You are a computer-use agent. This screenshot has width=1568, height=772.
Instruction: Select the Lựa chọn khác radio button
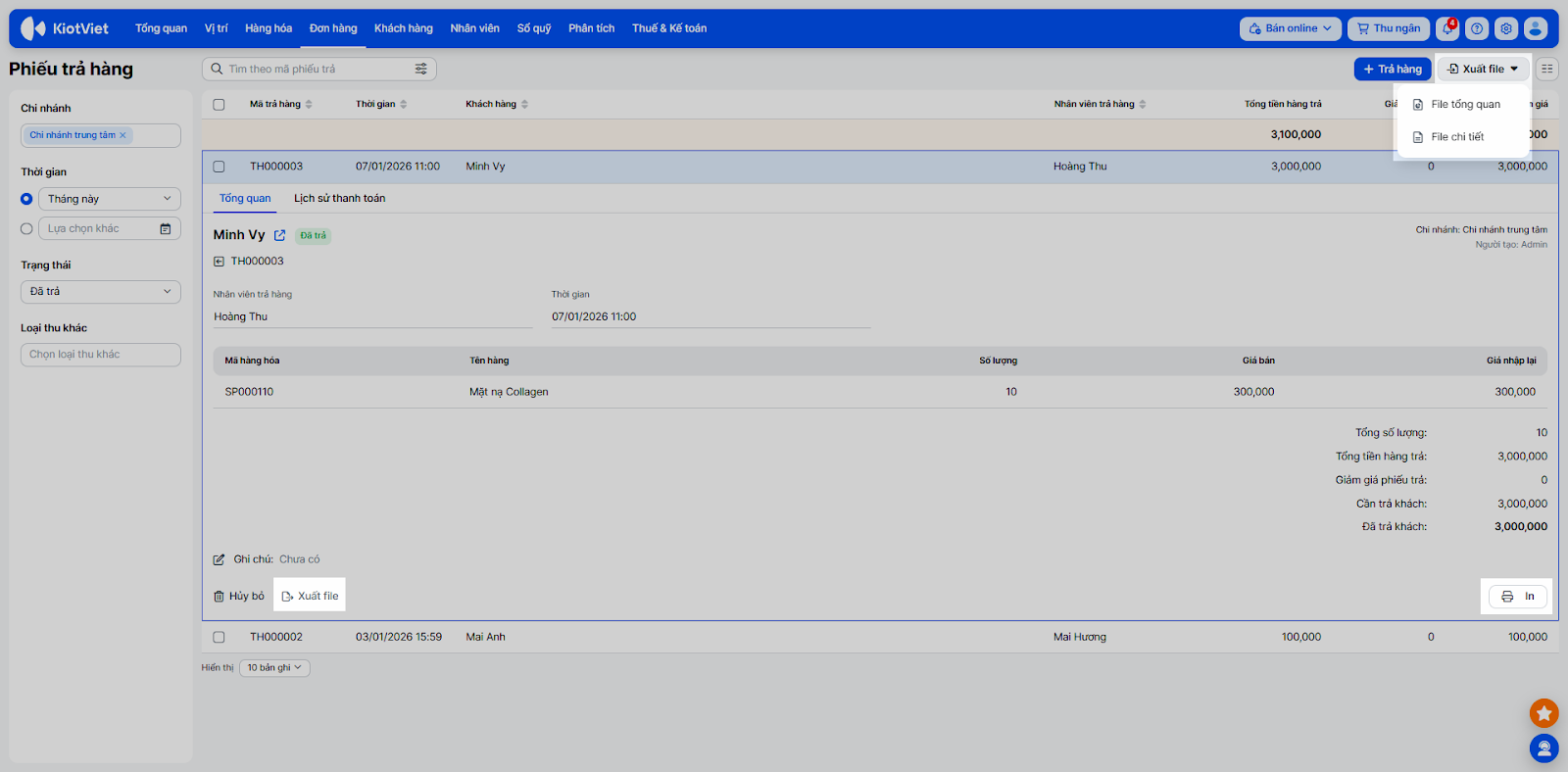coord(26,229)
